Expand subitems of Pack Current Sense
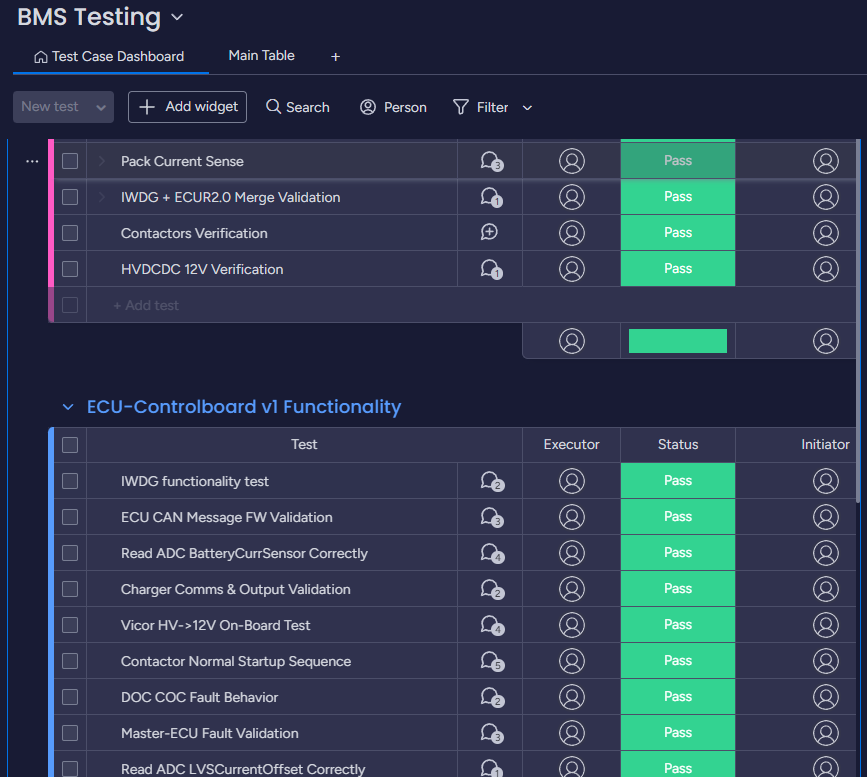 tap(101, 161)
